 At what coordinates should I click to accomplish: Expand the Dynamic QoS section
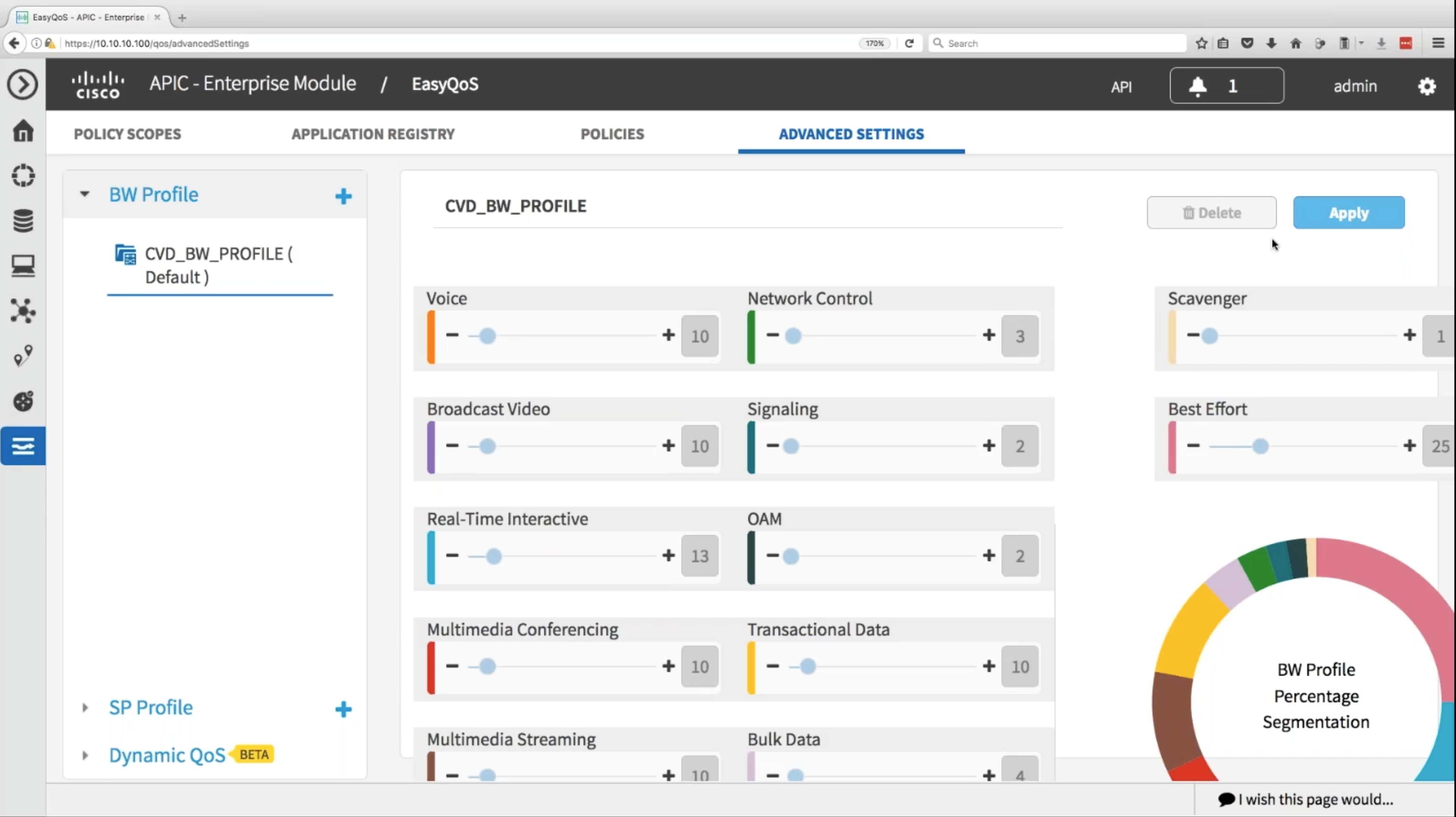tap(85, 755)
